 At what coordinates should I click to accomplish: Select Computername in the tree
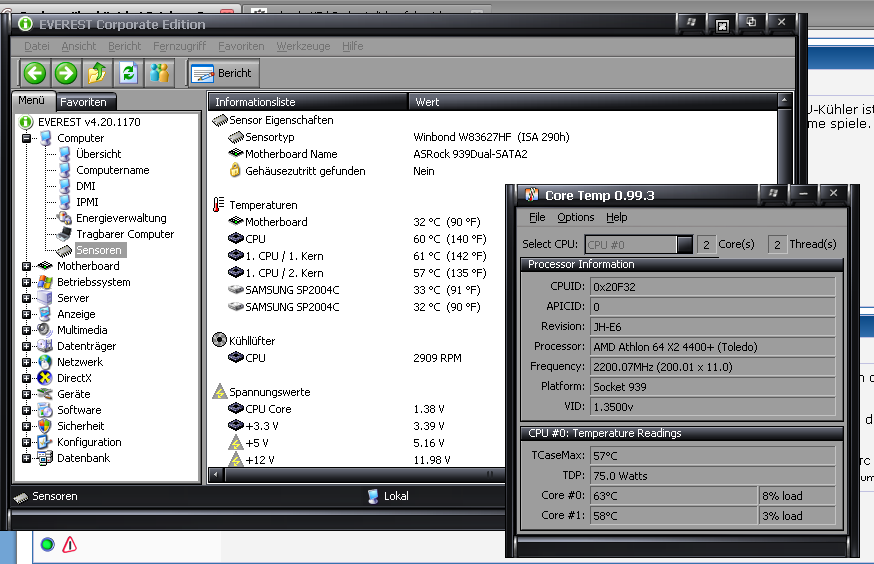[x=113, y=170]
